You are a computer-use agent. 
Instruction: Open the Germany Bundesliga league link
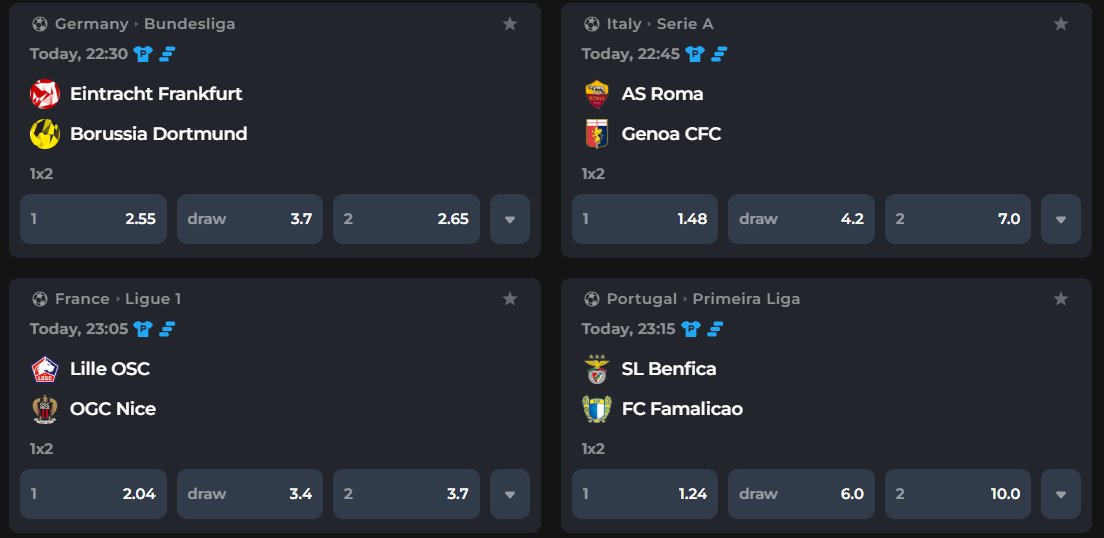[189, 24]
